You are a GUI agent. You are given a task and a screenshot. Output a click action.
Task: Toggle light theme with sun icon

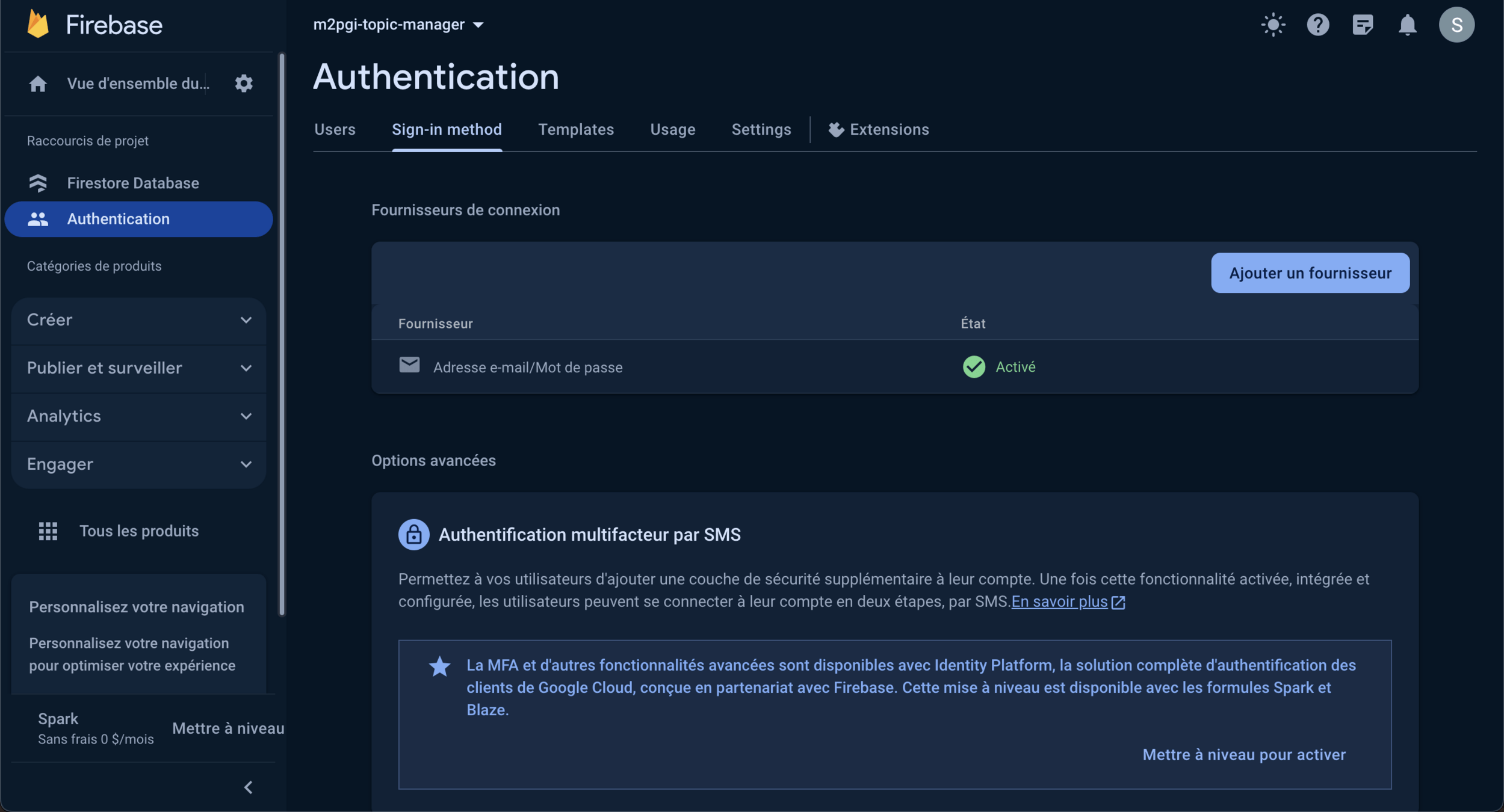point(1273,25)
